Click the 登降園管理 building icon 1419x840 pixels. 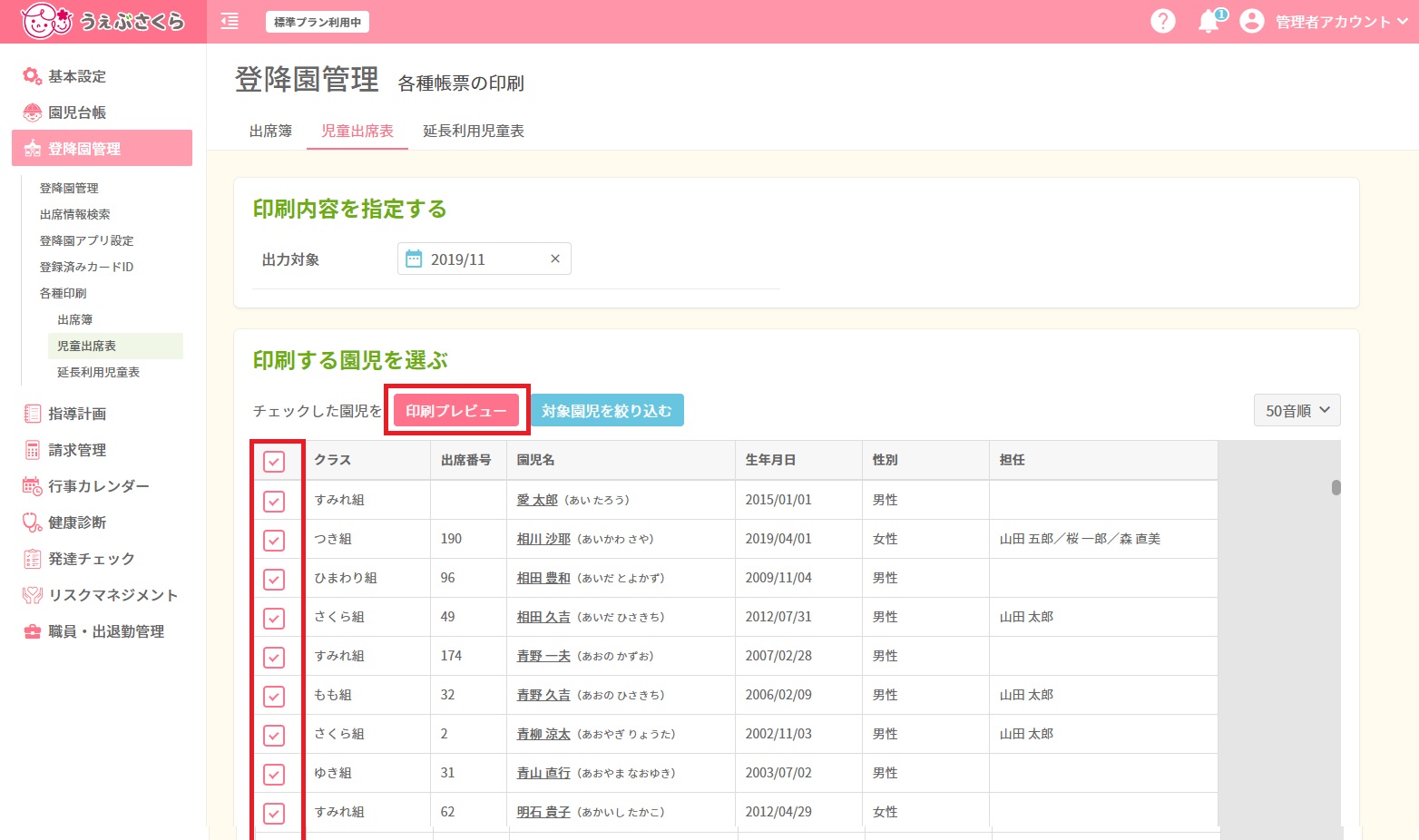pyautogui.click(x=33, y=149)
